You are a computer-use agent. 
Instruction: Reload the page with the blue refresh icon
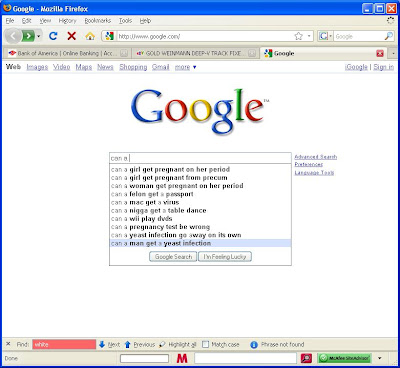(53, 36)
